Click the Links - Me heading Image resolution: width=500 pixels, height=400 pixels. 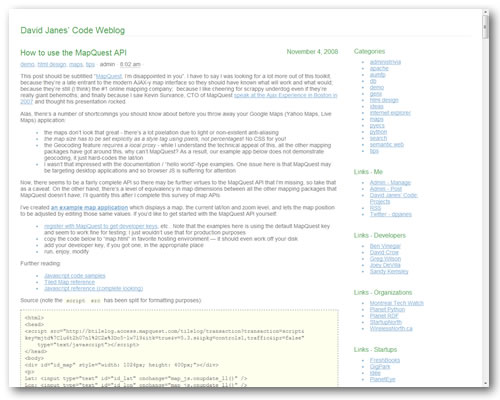point(368,172)
